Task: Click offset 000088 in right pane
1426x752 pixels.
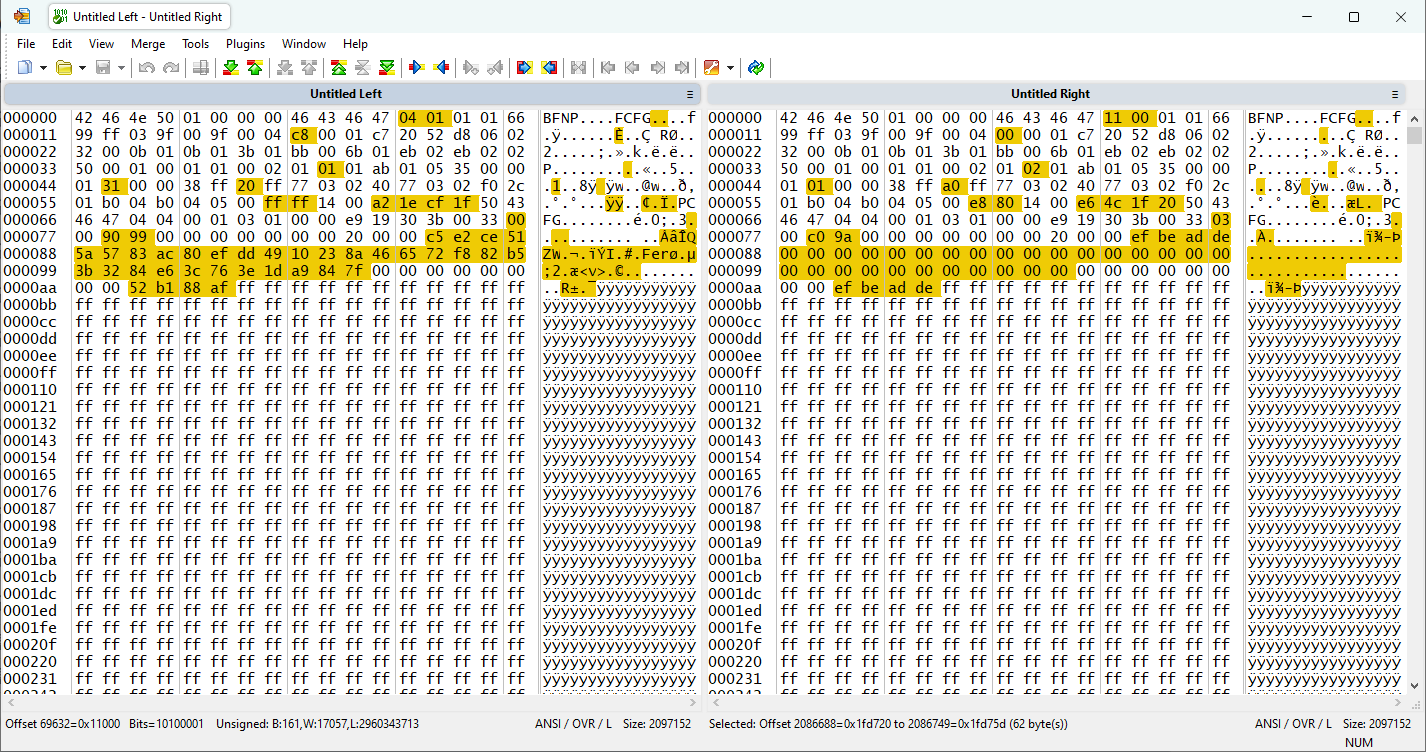Action: click(x=736, y=254)
